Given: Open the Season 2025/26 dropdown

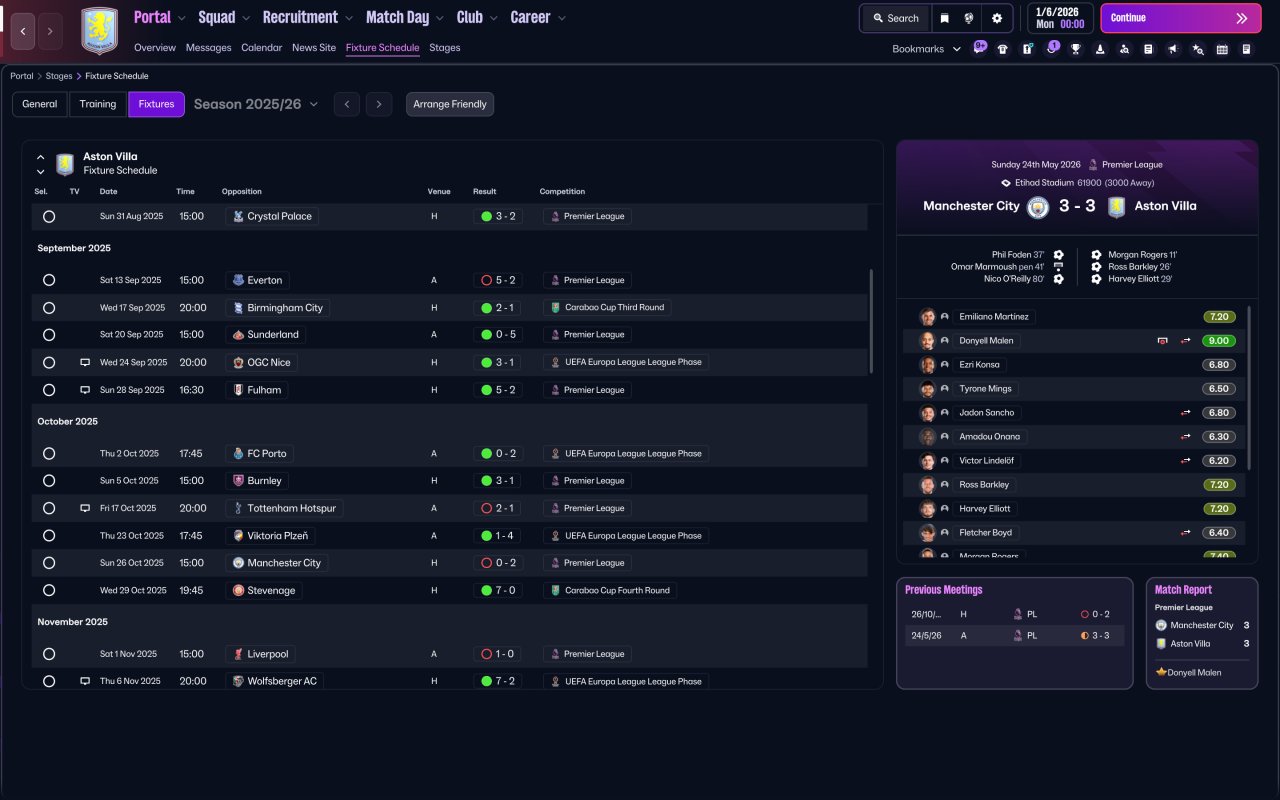Looking at the screenshot, I should coord(256,104).
